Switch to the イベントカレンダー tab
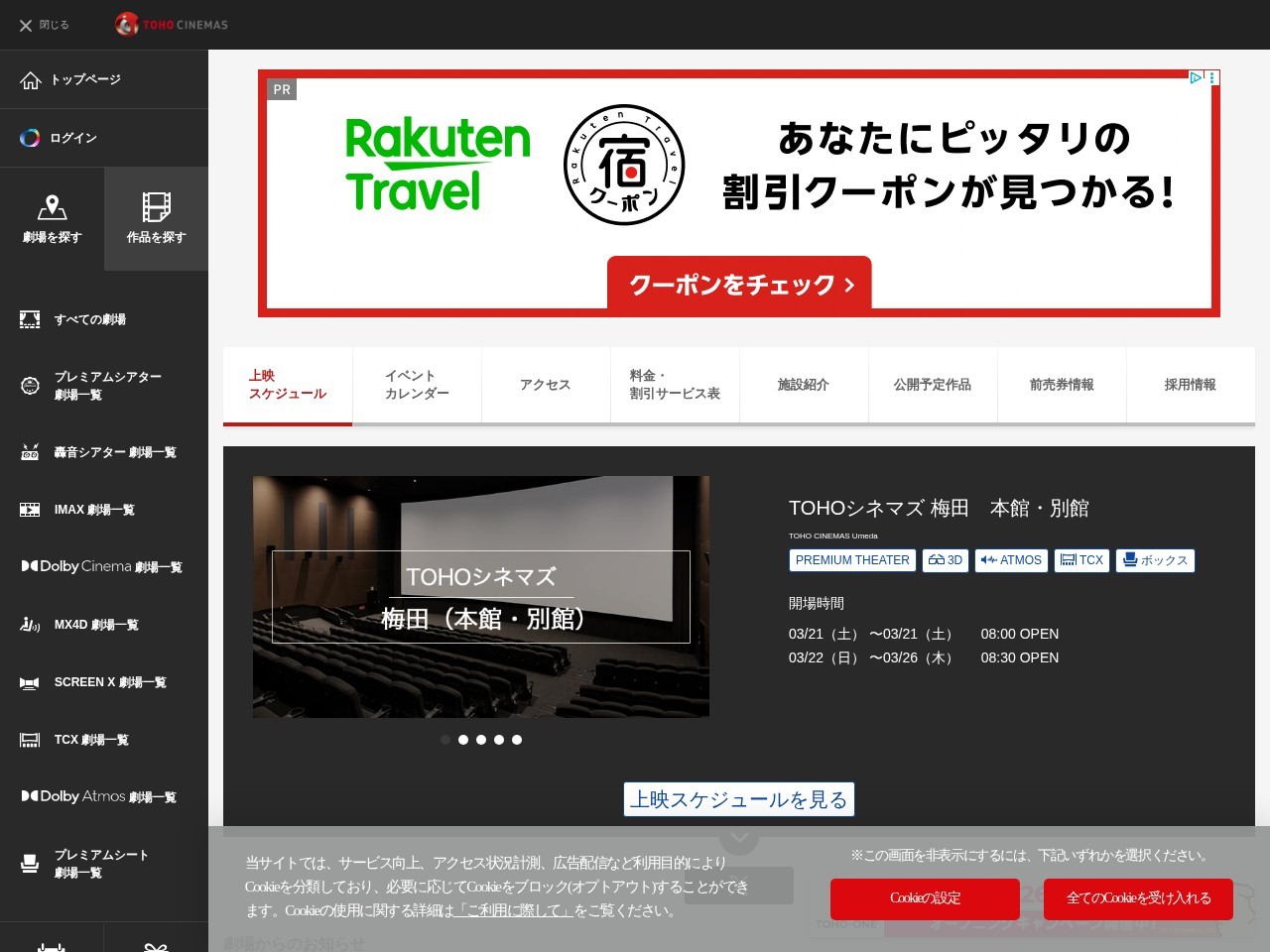Image resolution: width=1270 pixels, height=952 pixels. click(417, 385)
